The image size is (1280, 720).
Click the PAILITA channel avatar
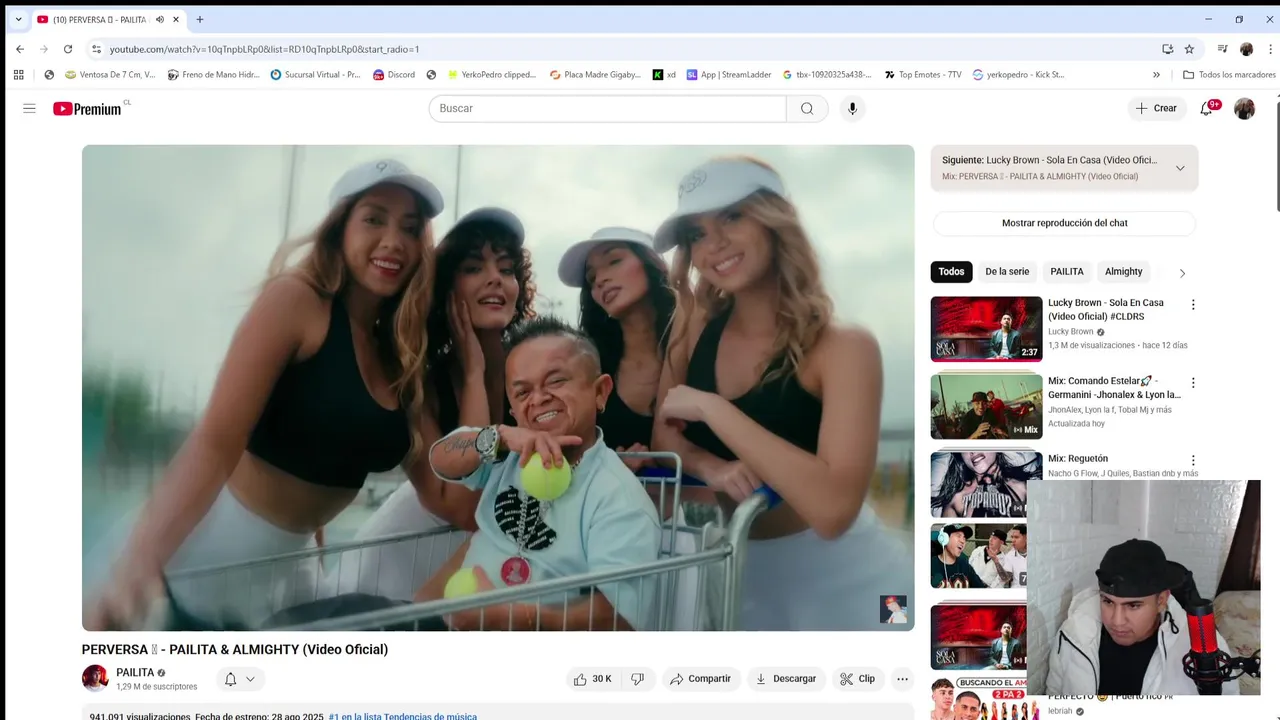[x=95, y=678]
